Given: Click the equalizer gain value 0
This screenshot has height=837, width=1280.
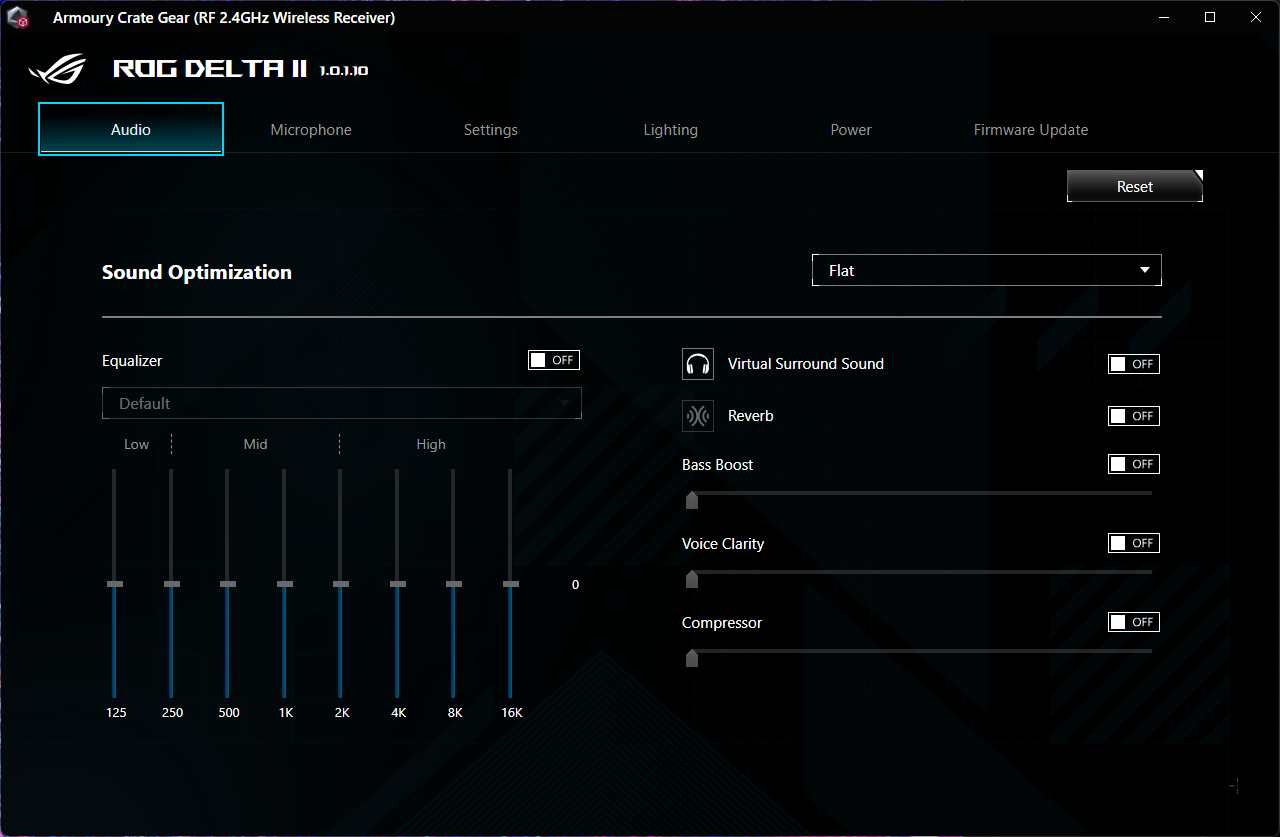Looking at the screenshot, I should tap(575, 585).
